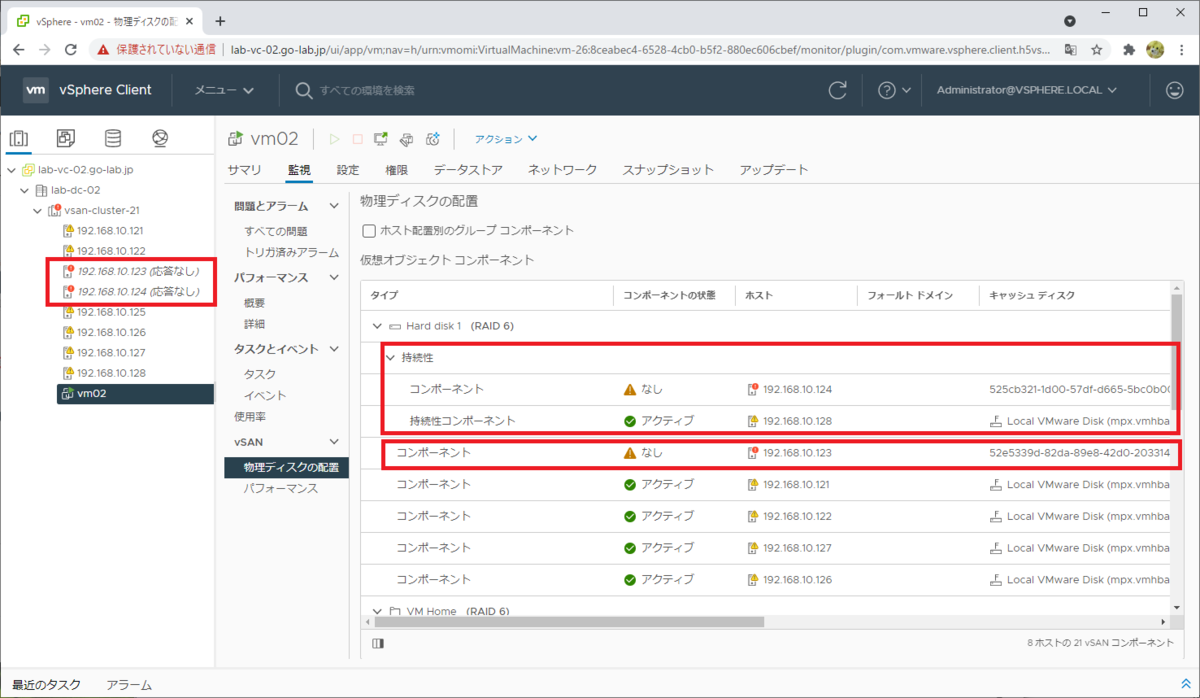
Task: Open アラーム bottom panel tab
Action: point(129,685)
